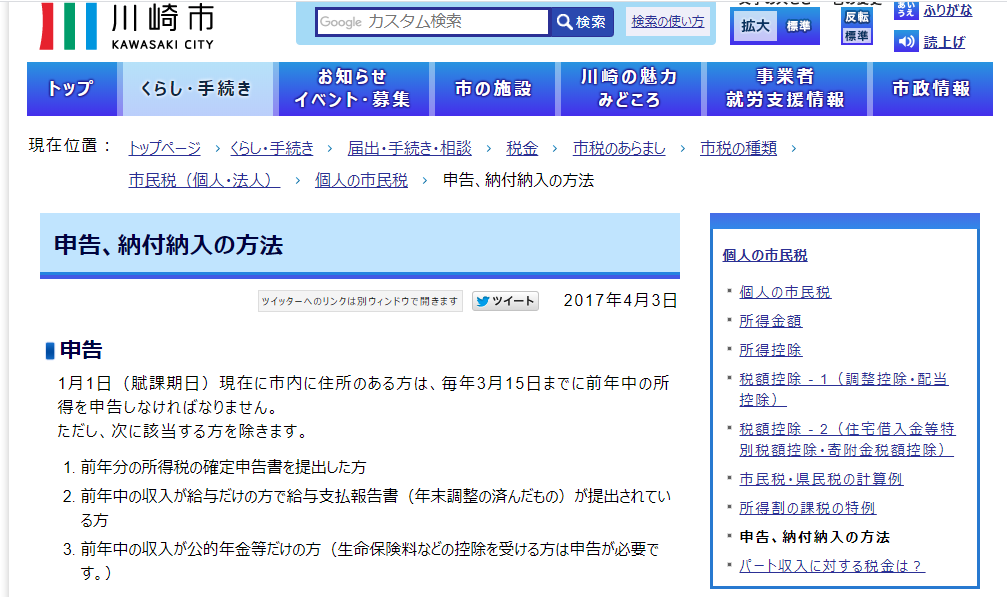The height and width of the screenshot is (597, 1007).
Task: Open sidebar heading 個人の市民税
Action: [764, 255]
